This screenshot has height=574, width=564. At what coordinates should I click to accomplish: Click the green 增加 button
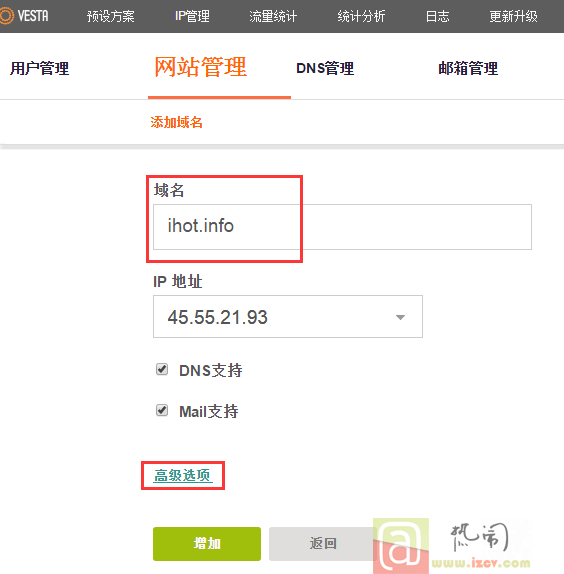tap(207, 544)
